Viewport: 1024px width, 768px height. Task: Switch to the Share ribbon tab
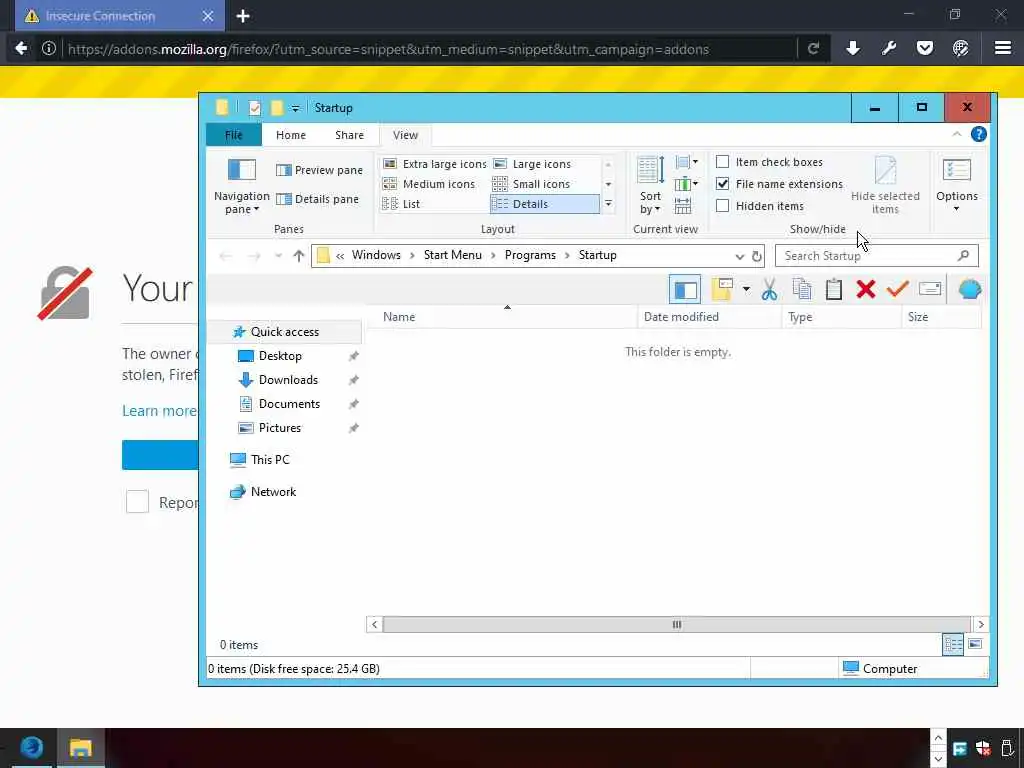pos(349,135)
